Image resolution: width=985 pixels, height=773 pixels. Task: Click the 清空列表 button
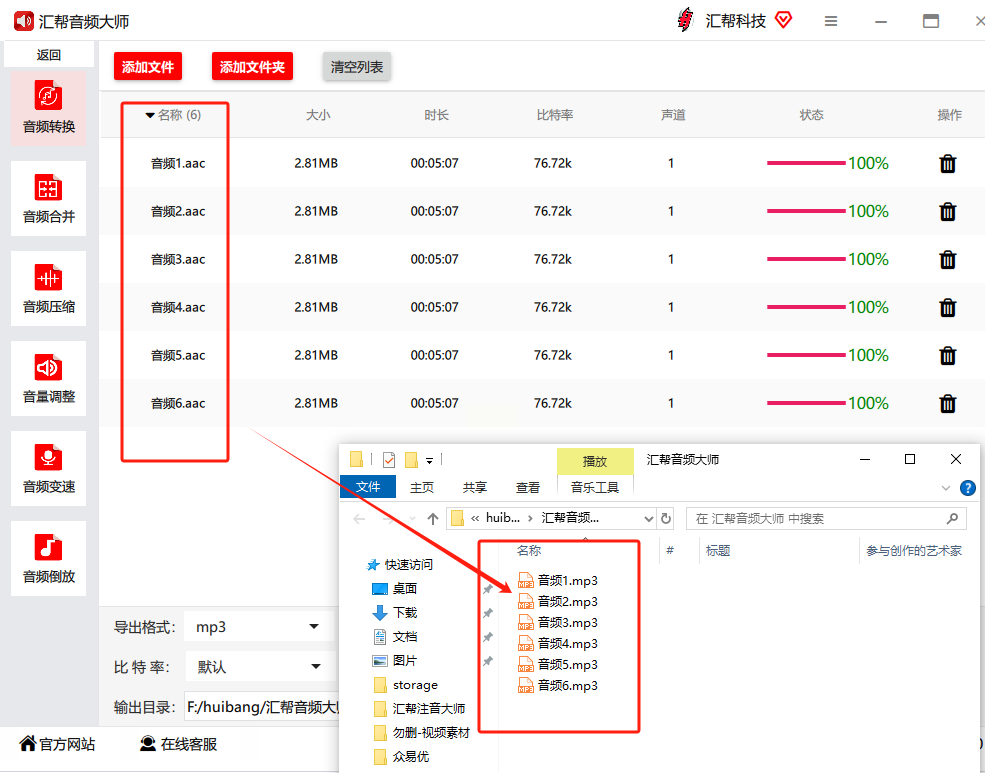pyautogui.click(x=357, y=67)
